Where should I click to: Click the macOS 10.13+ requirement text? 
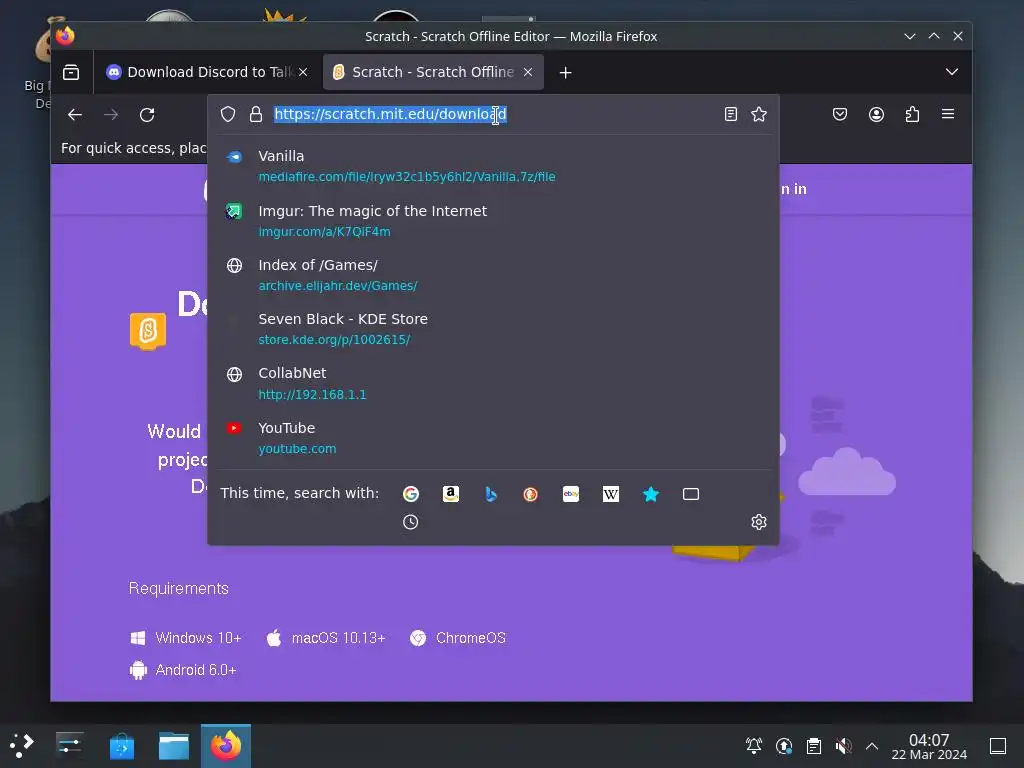(x=338, y=638)
